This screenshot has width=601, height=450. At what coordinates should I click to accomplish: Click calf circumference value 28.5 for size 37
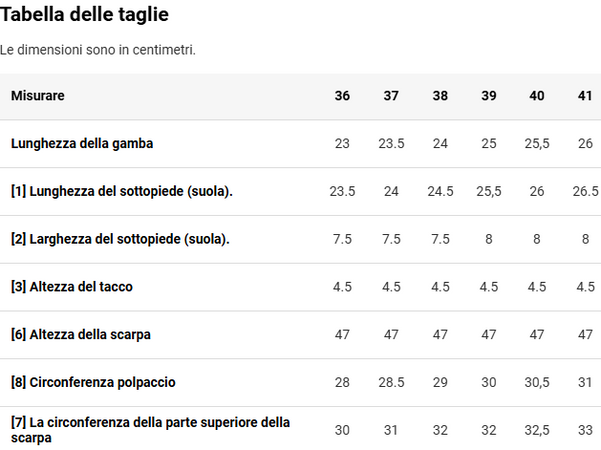[391, 382]
